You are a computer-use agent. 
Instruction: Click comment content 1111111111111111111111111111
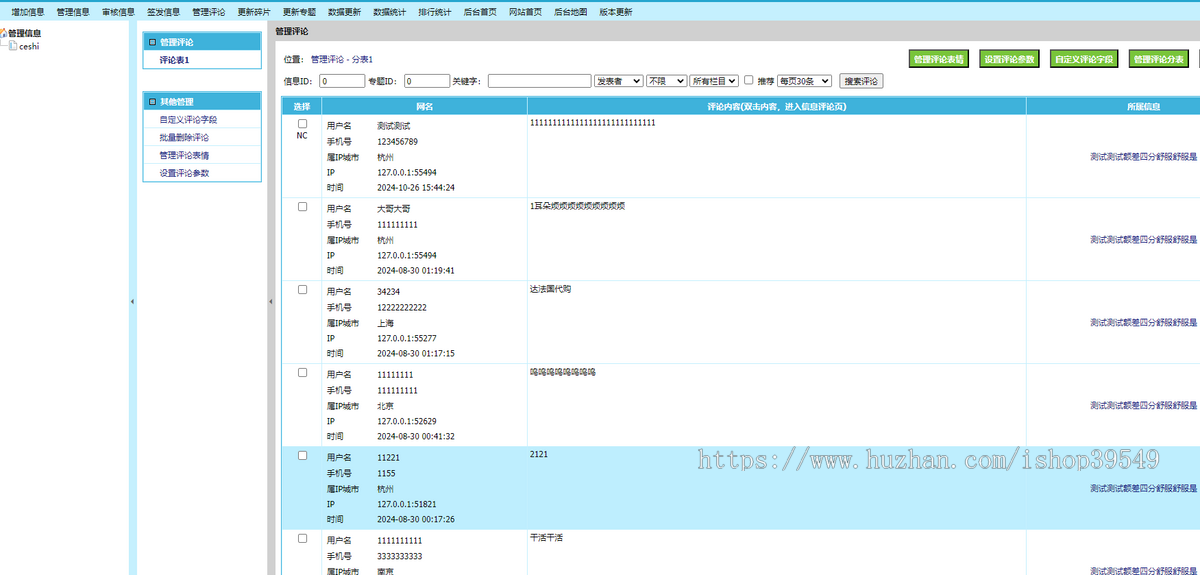coord(593,123)
